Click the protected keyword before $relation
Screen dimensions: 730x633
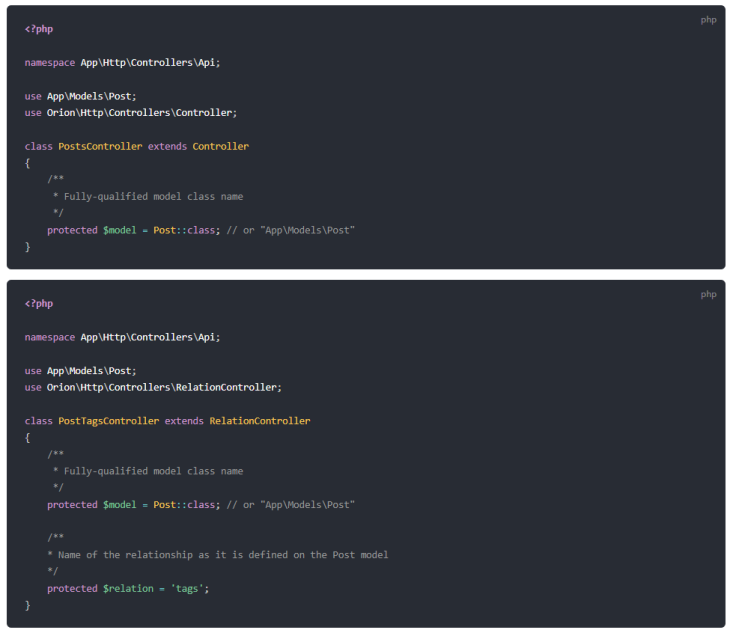coord(72,588)
